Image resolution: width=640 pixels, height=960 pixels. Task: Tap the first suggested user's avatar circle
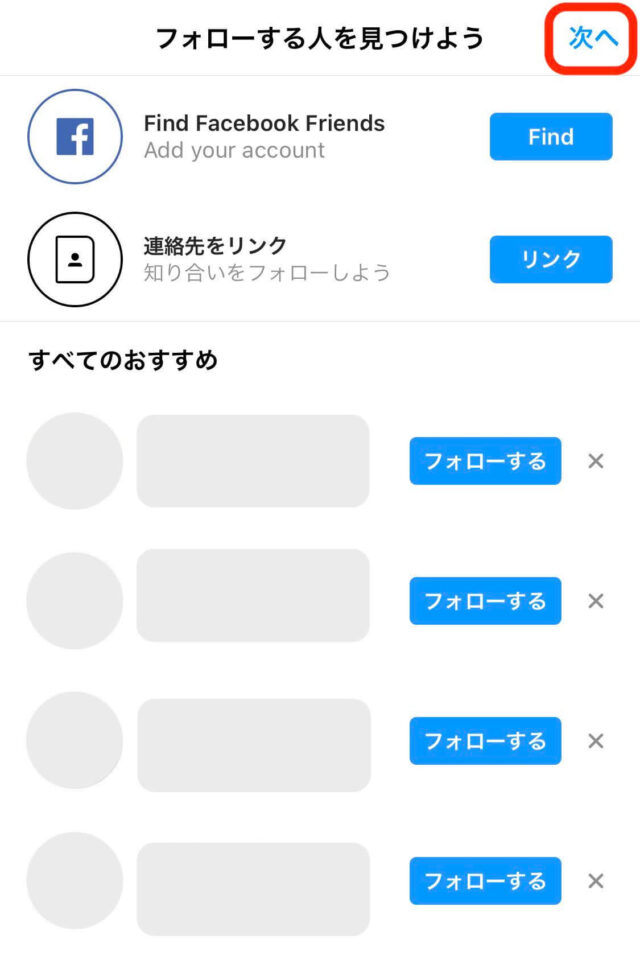tap(74, 461)
